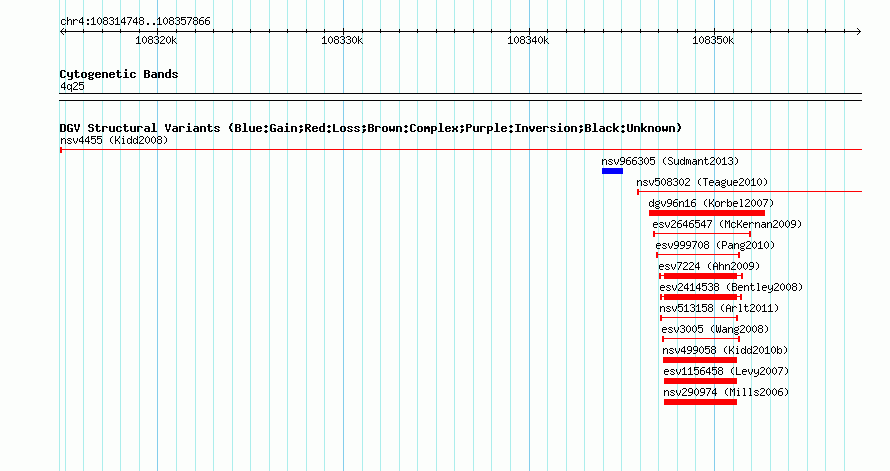
Task: Open the nsv290974 (Mills2006) variant label
Action: pos(727,392)
